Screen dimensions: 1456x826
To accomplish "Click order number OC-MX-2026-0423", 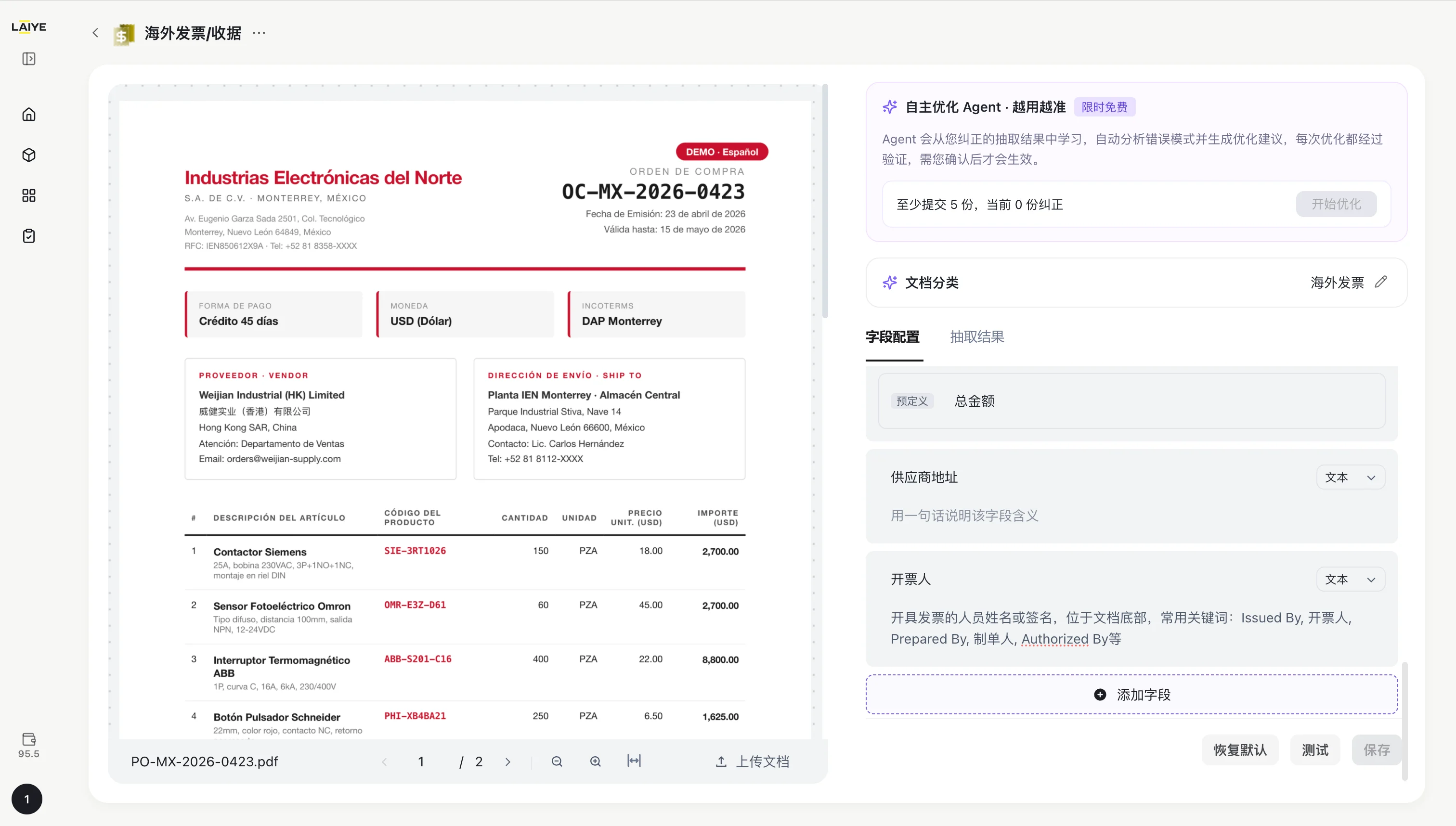I will pyautogui.click(x=653, y=192).
